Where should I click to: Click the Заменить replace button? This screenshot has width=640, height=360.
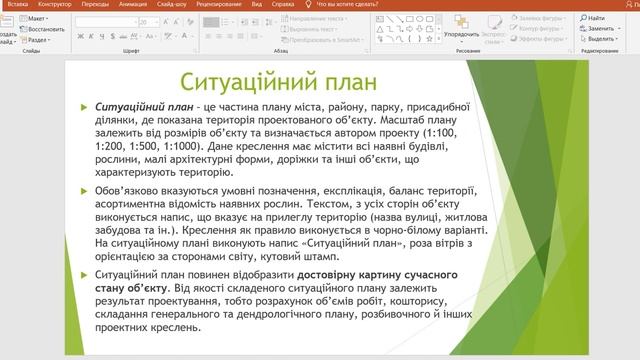(x=600, y=29)
